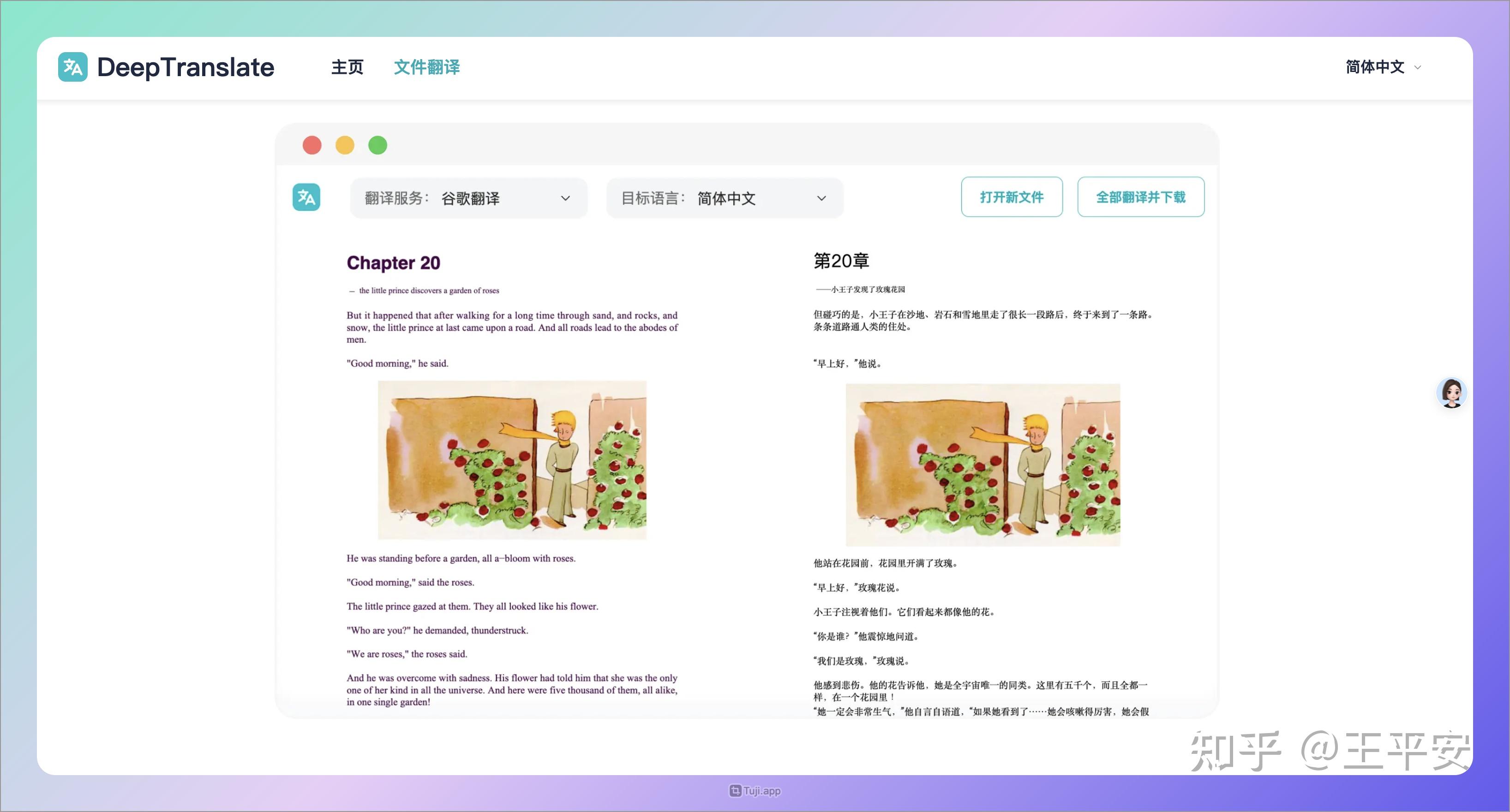The width and height of the screenshot is (1510, 812).
Task: Click the Chapter 20 heading
Action: point(393,263)
